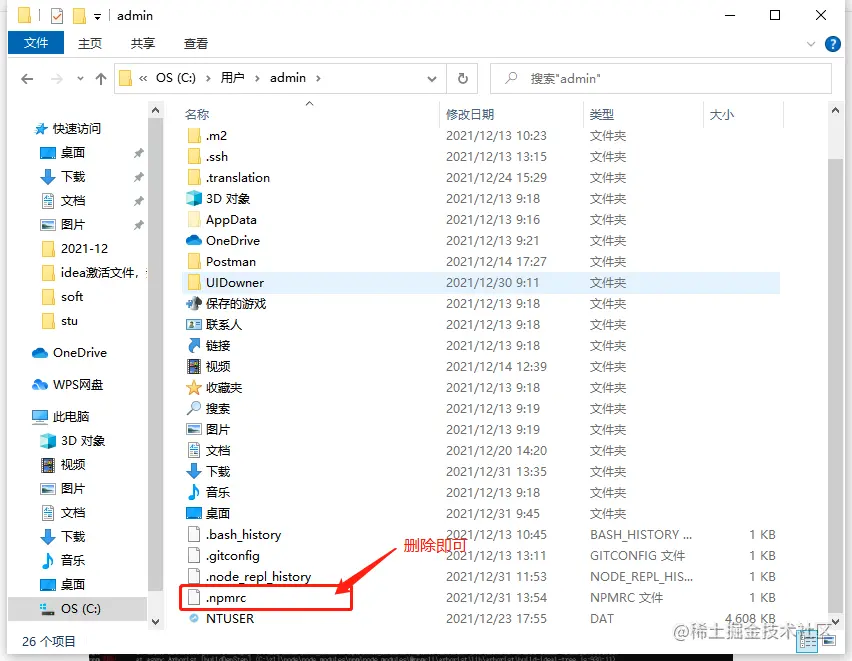Select OS (C:) drive in the sidebar

80,609
